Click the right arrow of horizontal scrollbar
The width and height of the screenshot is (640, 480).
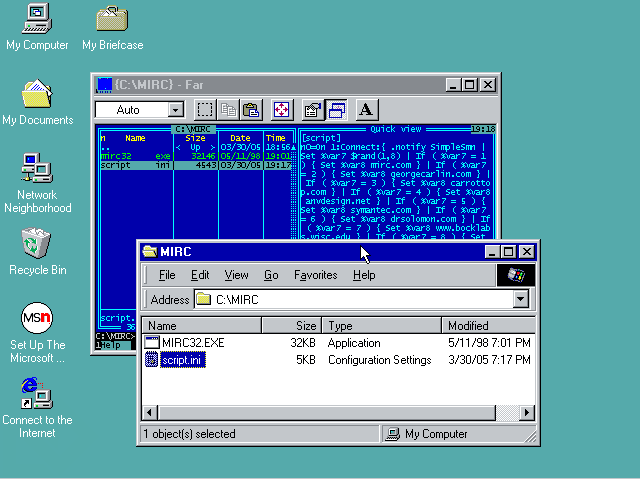(x=527, y=413)
